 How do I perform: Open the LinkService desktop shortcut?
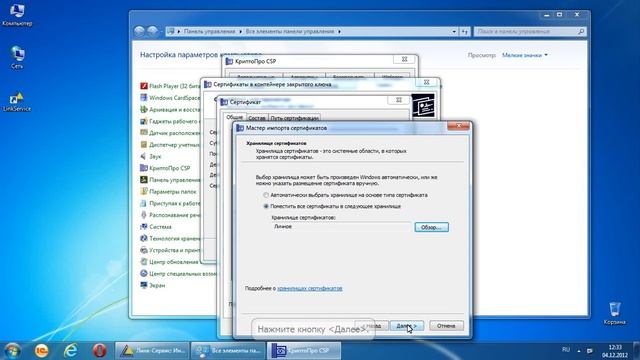(17, 102)
